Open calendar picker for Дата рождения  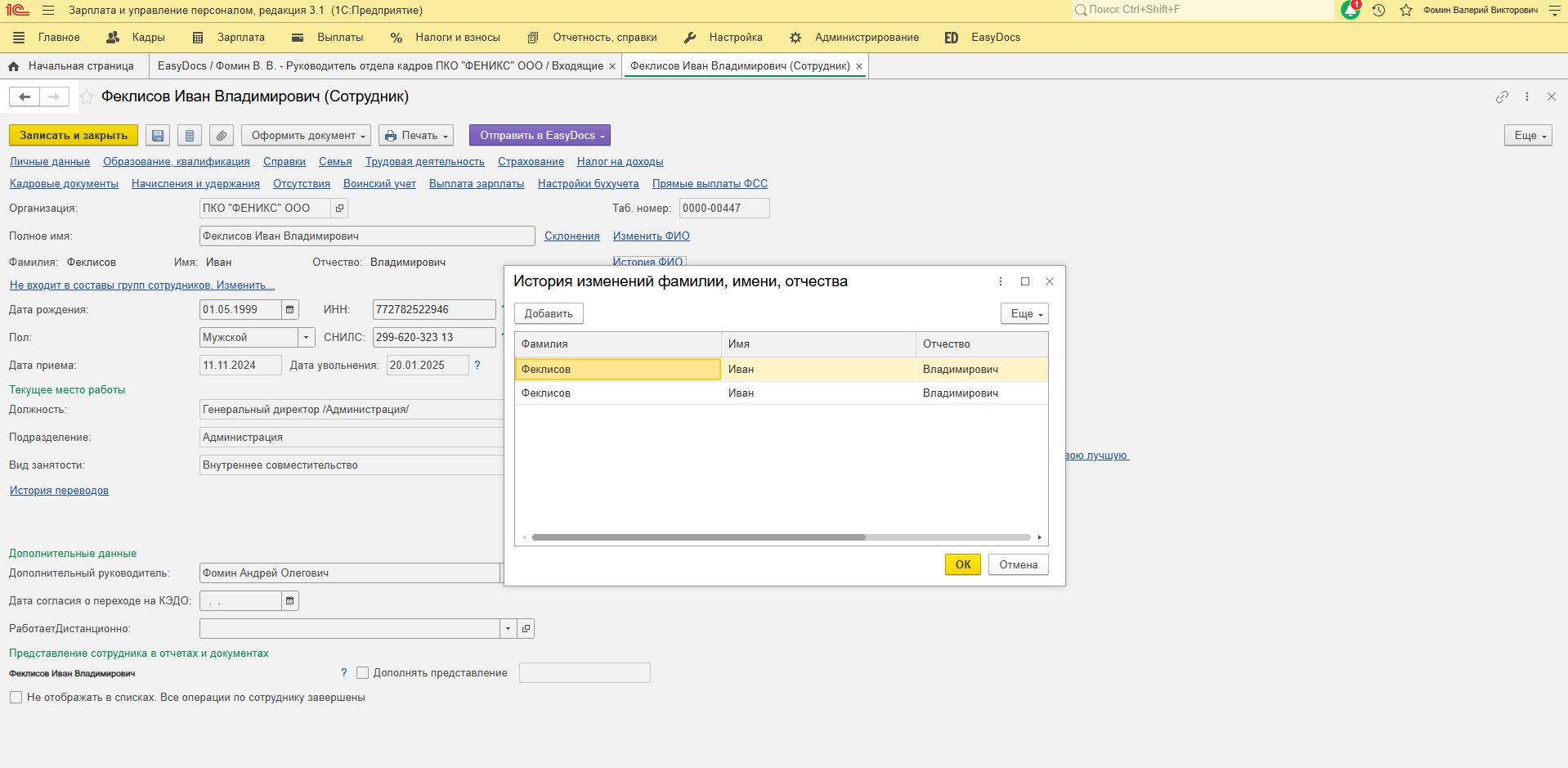289,310
